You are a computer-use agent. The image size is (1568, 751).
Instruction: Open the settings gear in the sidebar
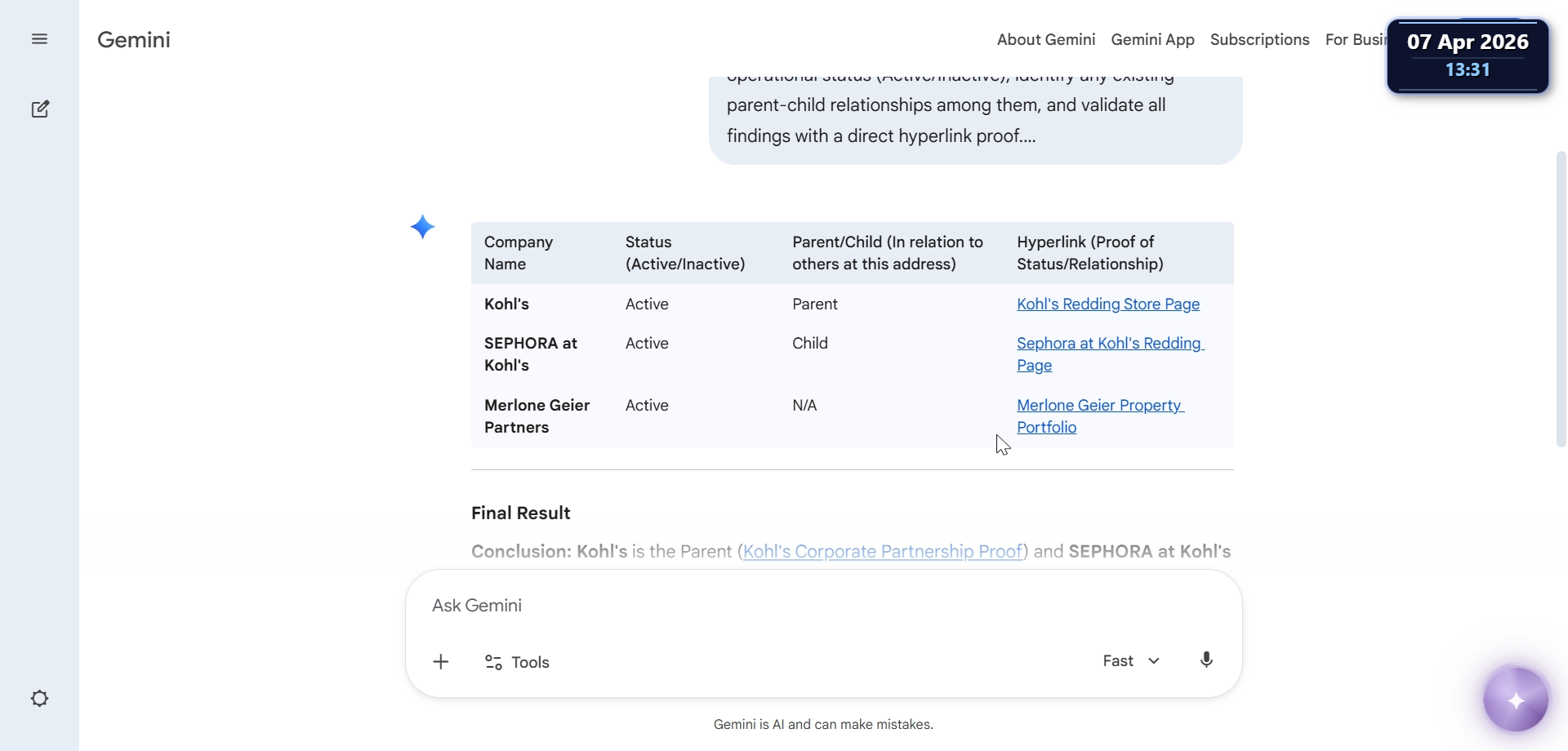coord(39,699)
